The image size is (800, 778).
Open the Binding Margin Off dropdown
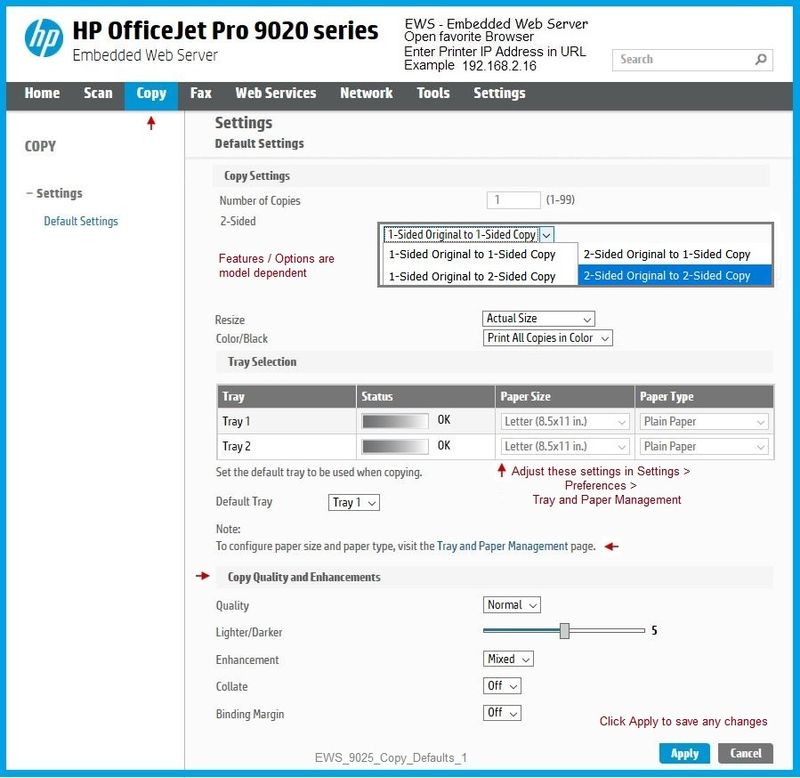click(x=502, y=713)
